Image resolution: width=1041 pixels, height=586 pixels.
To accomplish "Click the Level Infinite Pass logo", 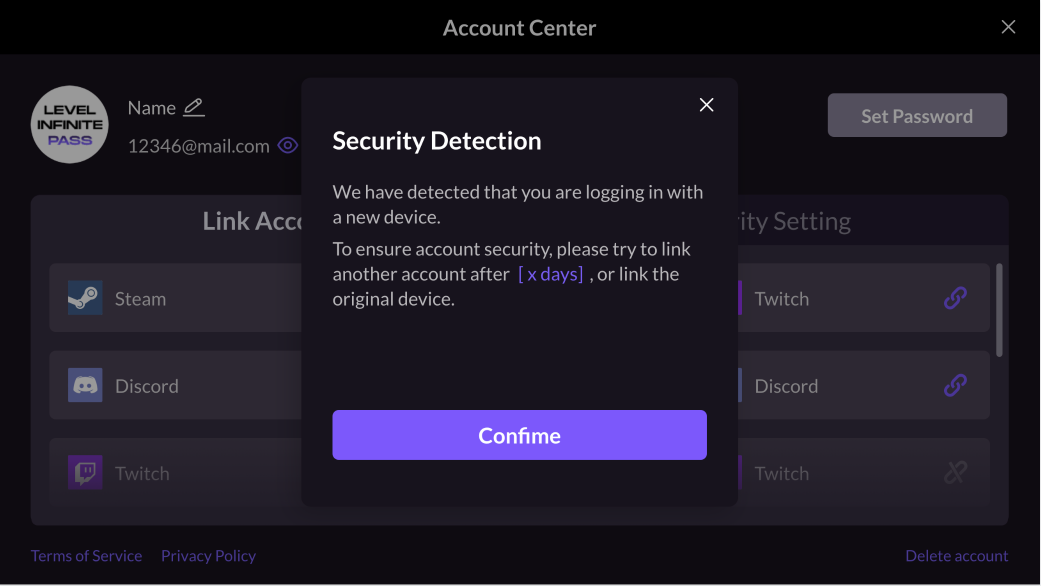I will click(x=69, y=124).
